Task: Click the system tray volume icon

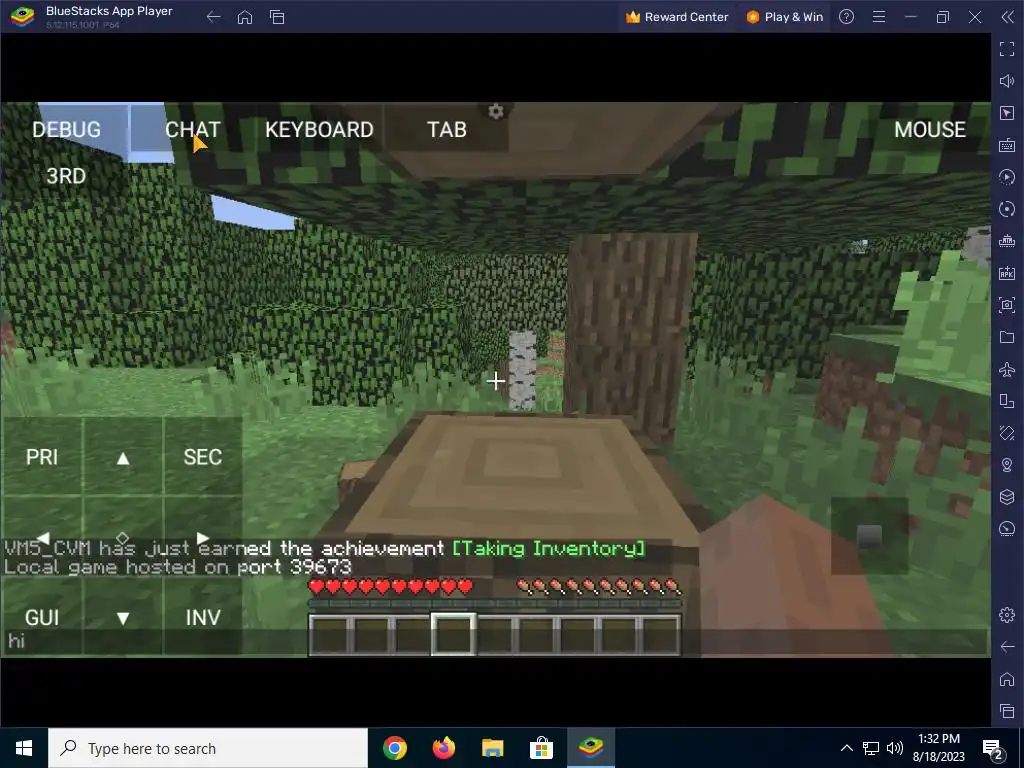Action: (x=895, y=748)
